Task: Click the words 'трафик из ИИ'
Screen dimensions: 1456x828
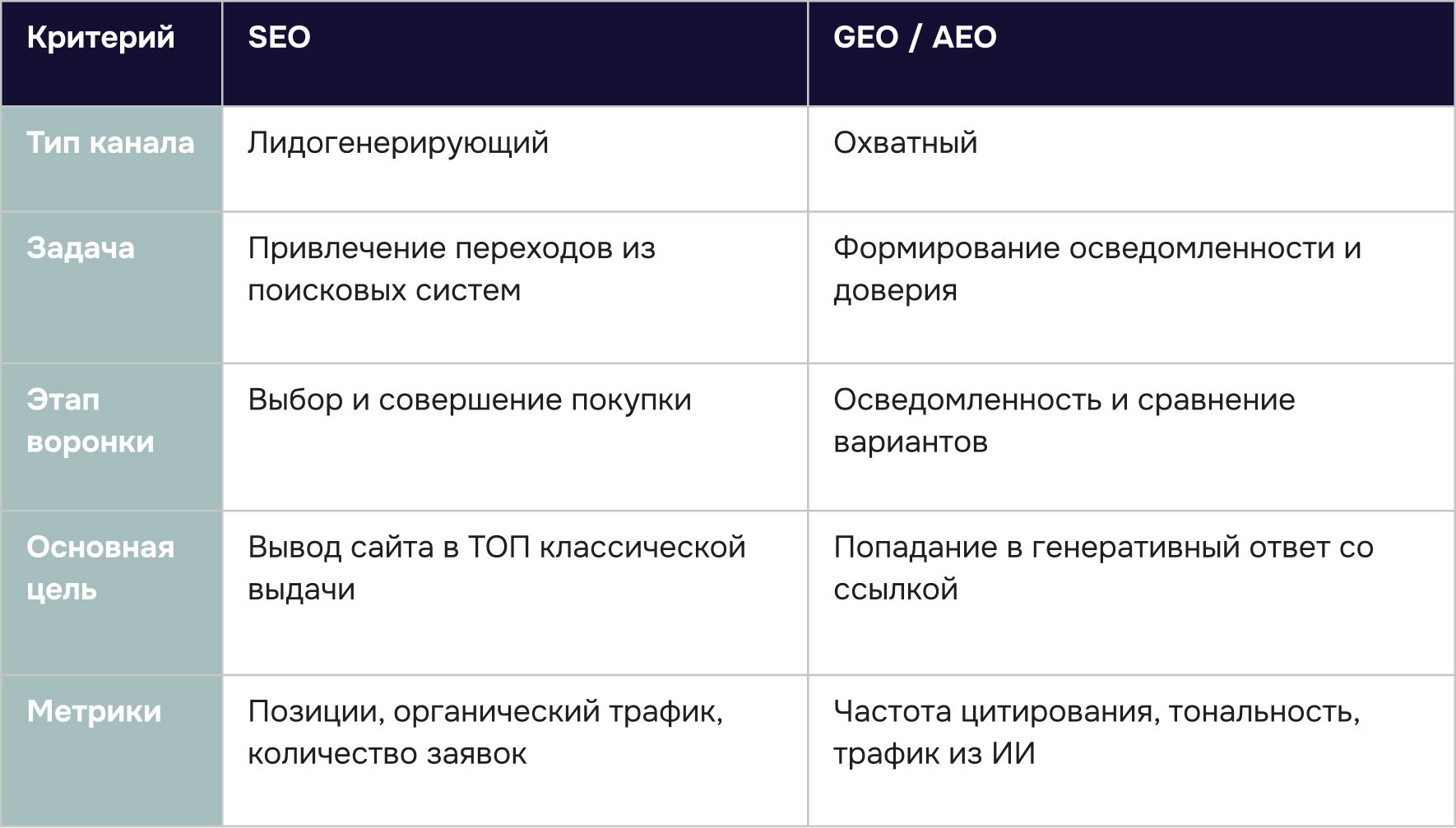Action: [x=934, y=753]
